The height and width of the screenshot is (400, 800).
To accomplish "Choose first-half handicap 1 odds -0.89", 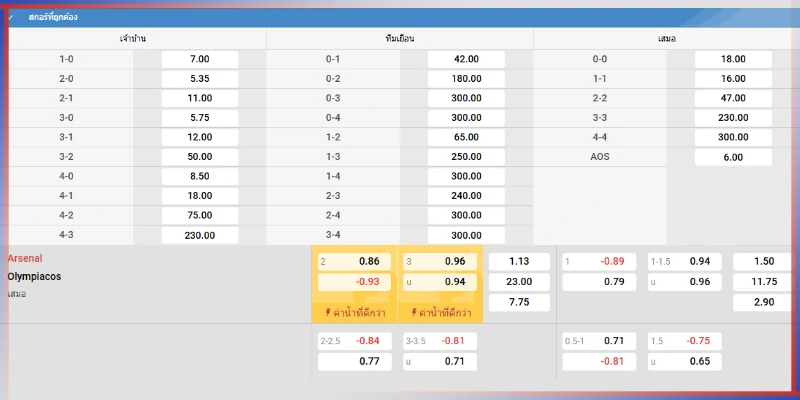I will pyautogui.click(x=599, y=261).
